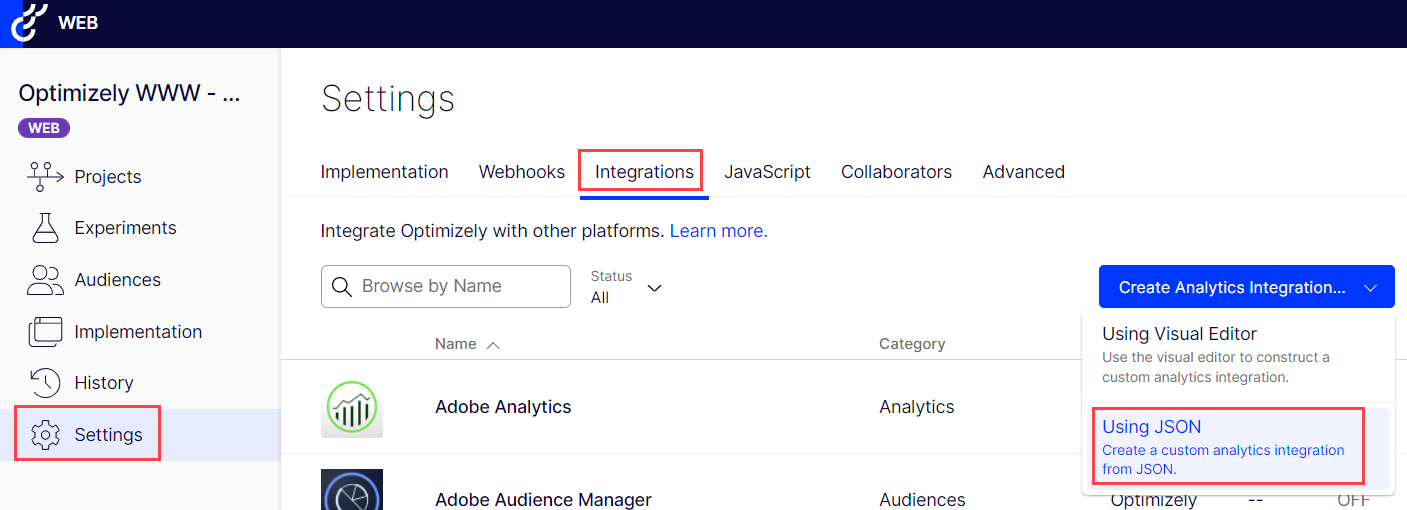Click the Adobe Analytics logo thumbnail
The image size is (1407, 510).
point(351,407)
